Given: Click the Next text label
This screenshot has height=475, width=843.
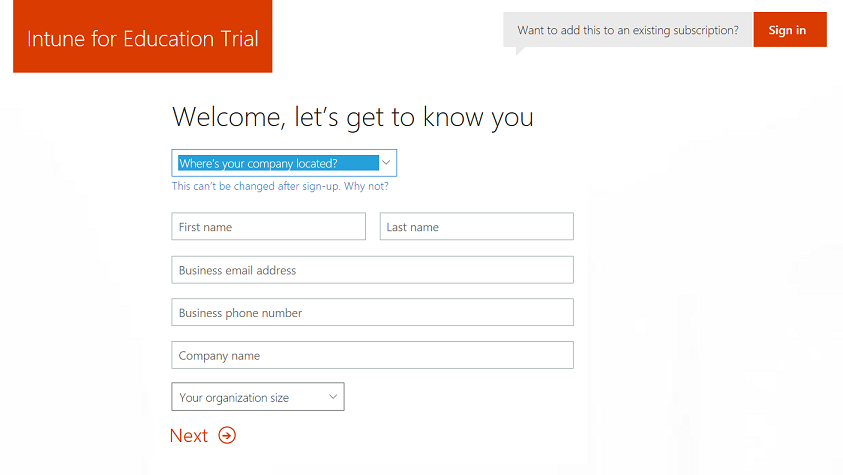Looking at the screenshot, I should (x=189, y=435).
